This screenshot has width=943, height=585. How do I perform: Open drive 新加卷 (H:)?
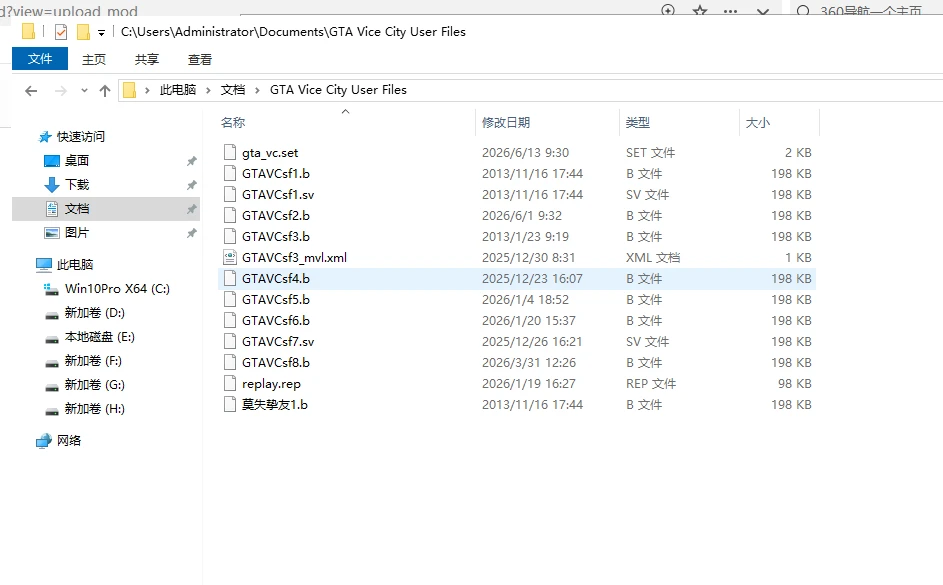click(94, 409)
